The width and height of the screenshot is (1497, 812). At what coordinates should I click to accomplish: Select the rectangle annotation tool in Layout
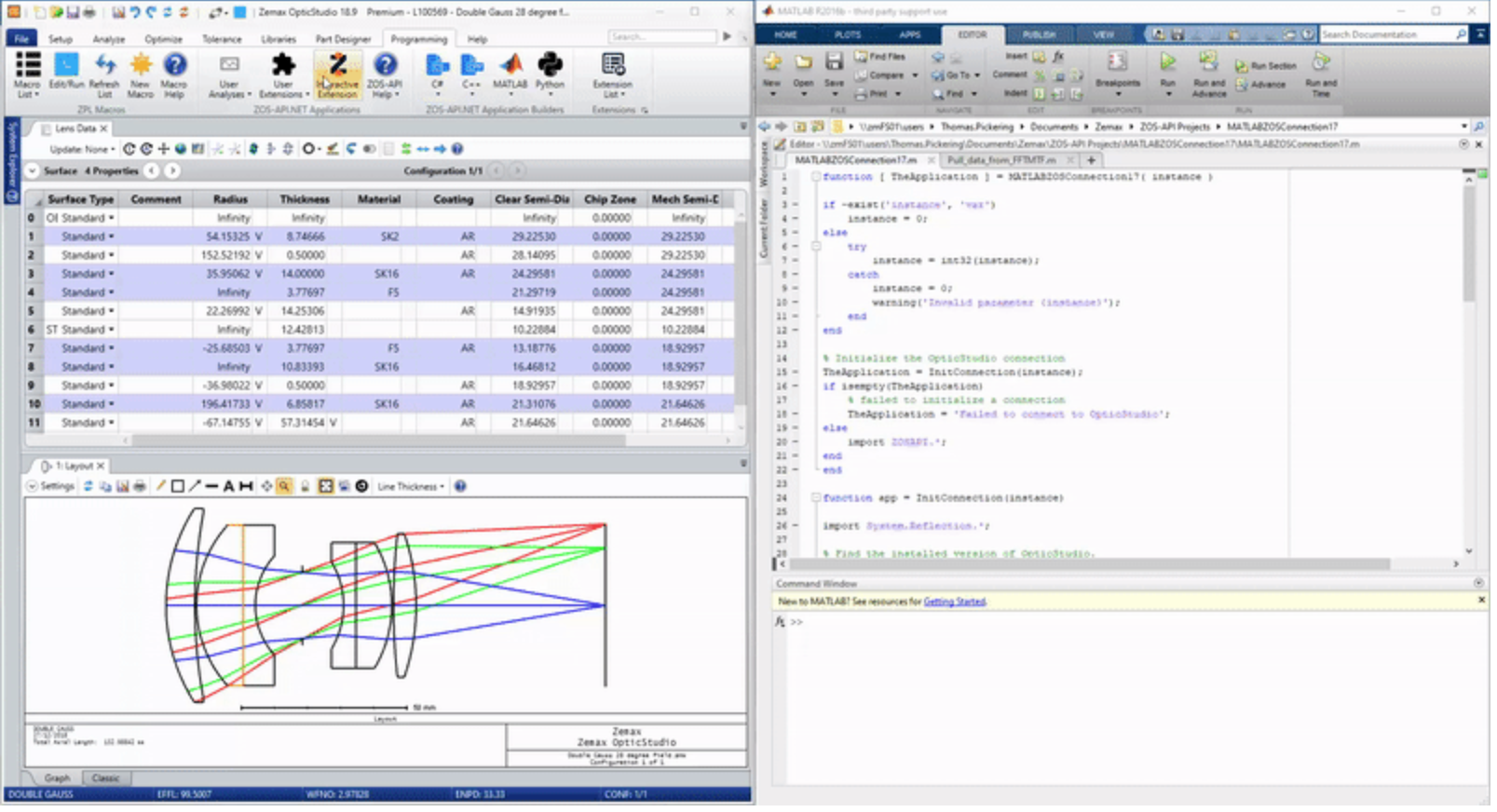[x=177, y=486]
